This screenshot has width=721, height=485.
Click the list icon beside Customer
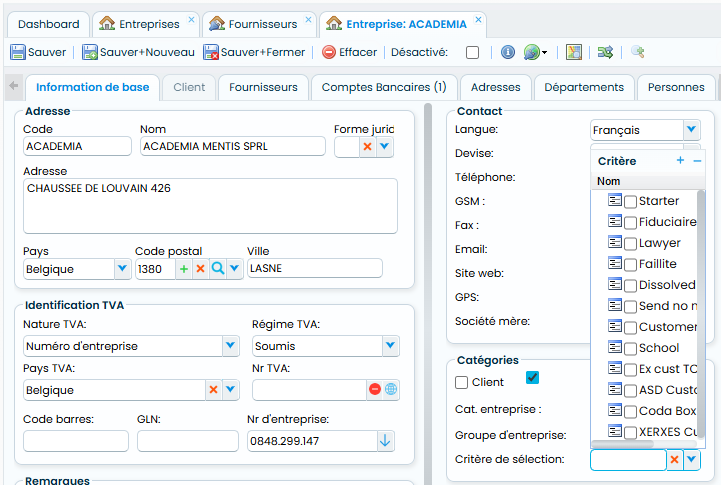tap(615, 326)
